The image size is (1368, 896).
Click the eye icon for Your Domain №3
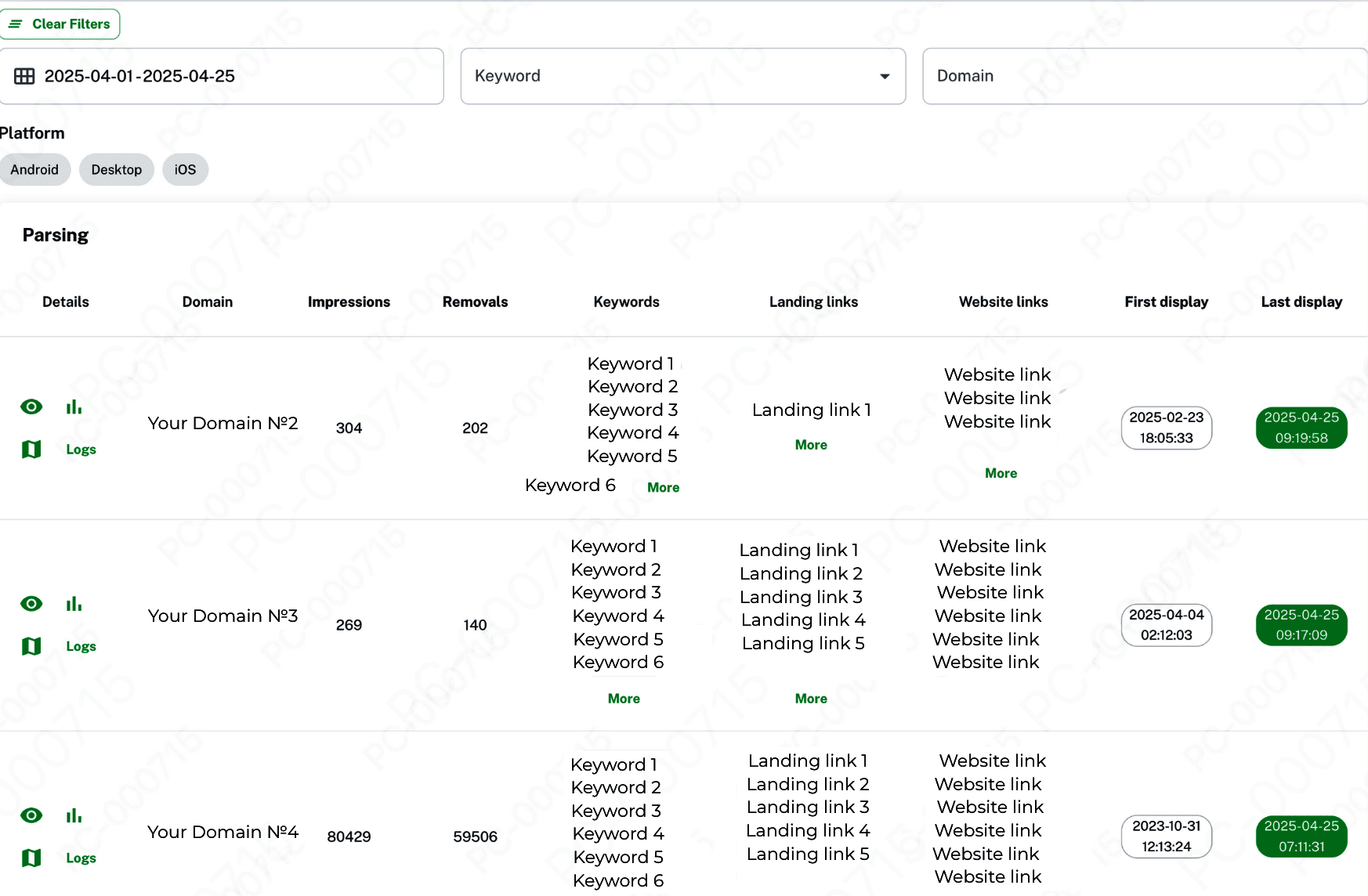[31, 604]
